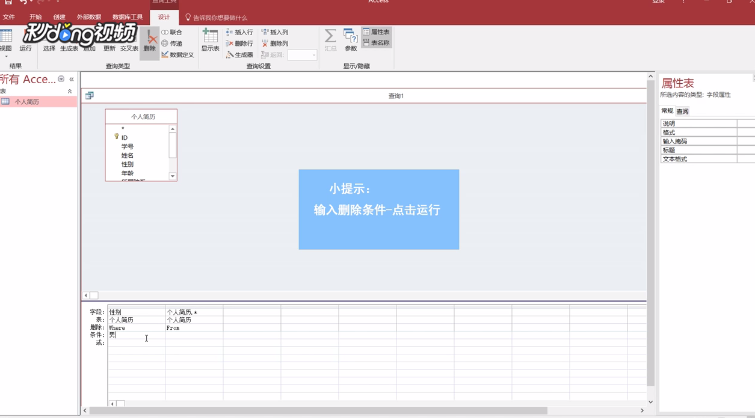
Task: Select the 个人简历 table in navigation pane
Action: (x=39, y=102)
